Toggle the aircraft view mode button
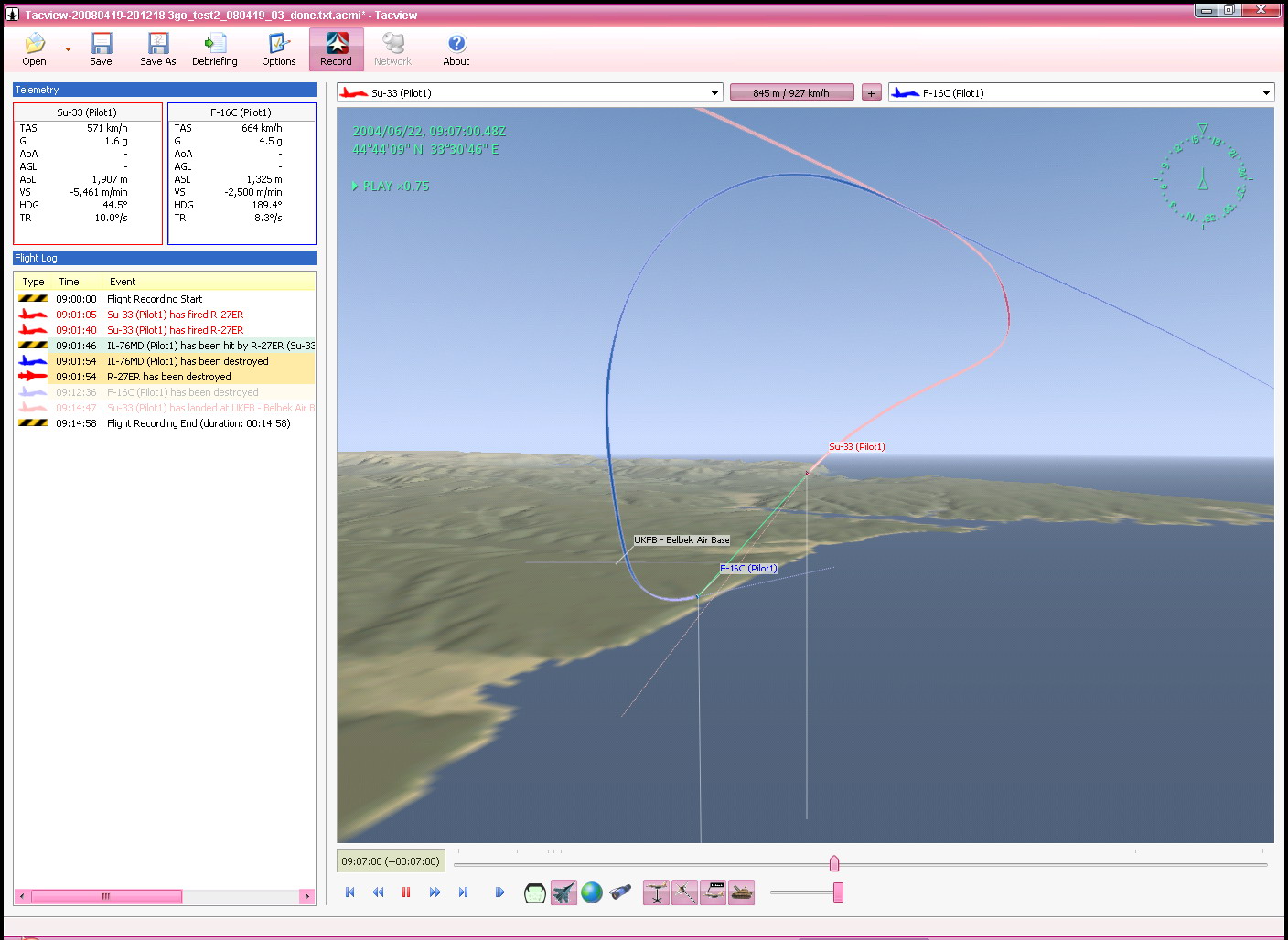This screenshot has width=1288, height=940. pos(563,892)
